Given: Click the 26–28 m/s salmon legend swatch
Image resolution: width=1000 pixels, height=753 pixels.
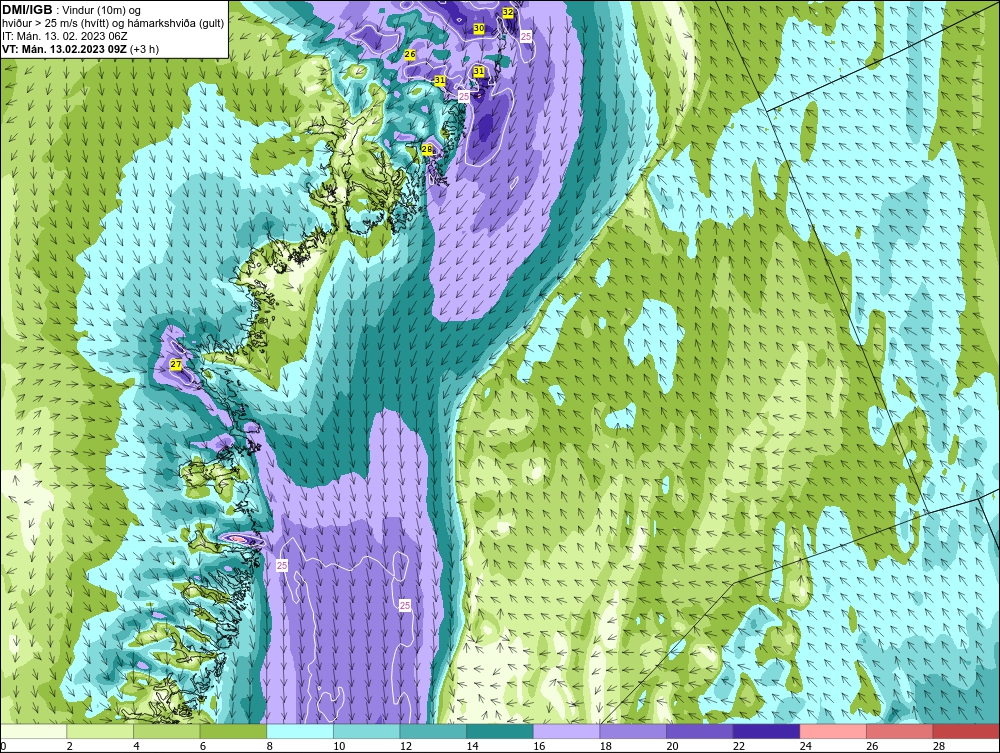Looking at the screenshot, I should 900,731.
